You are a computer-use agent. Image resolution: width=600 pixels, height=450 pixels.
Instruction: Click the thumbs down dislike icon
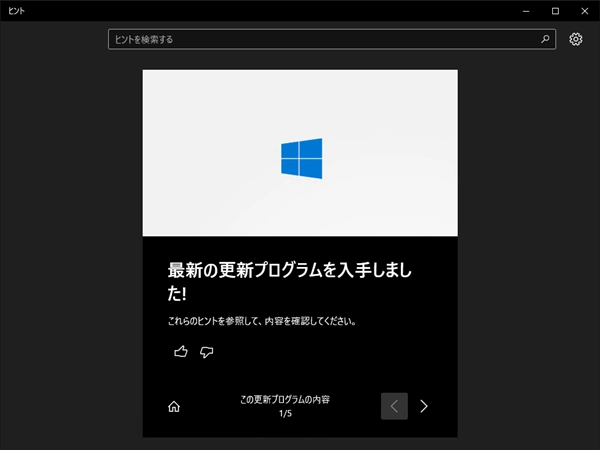point(207,352)
